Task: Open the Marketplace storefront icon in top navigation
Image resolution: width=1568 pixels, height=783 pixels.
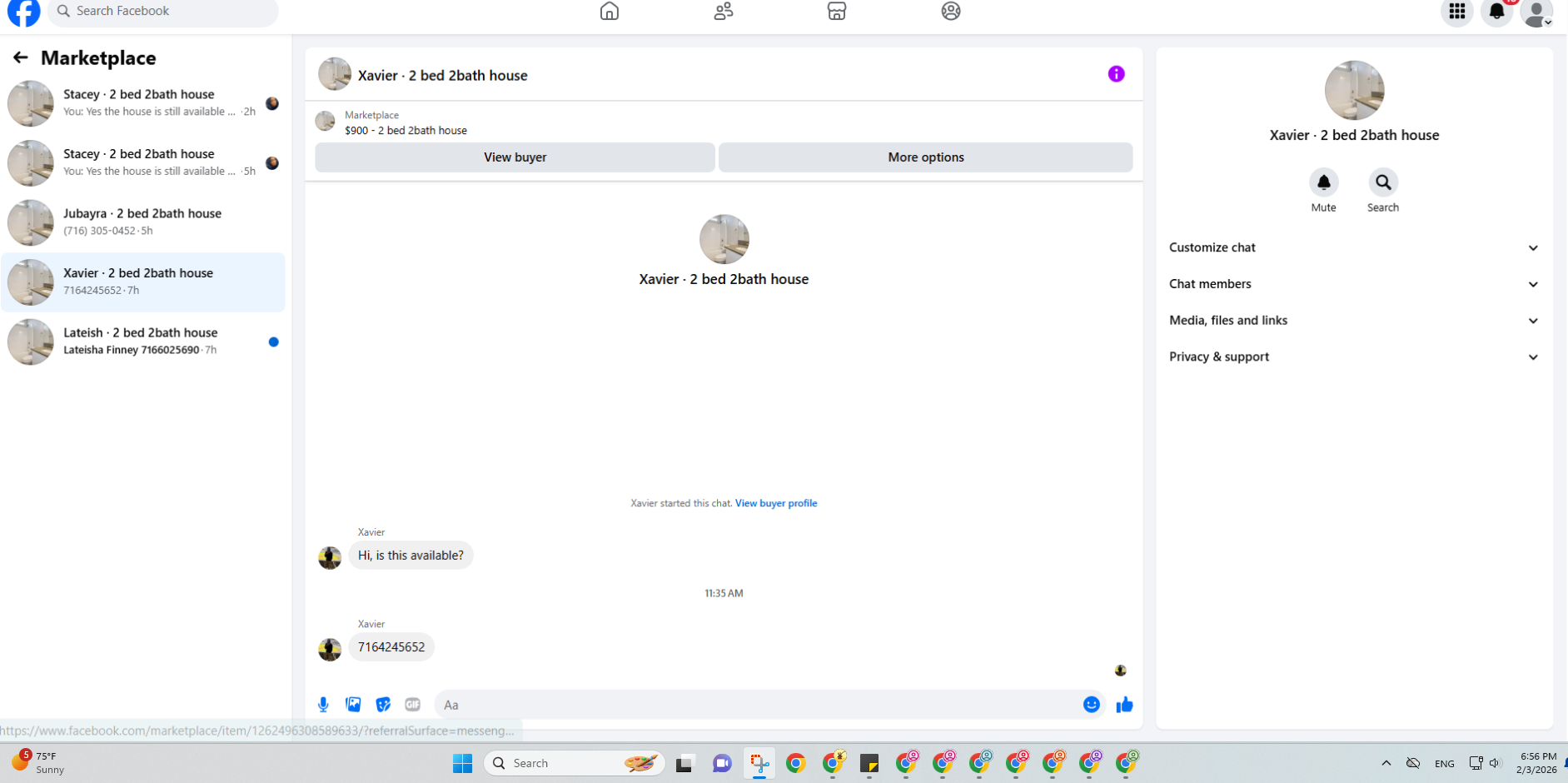Action: point(837,11)
